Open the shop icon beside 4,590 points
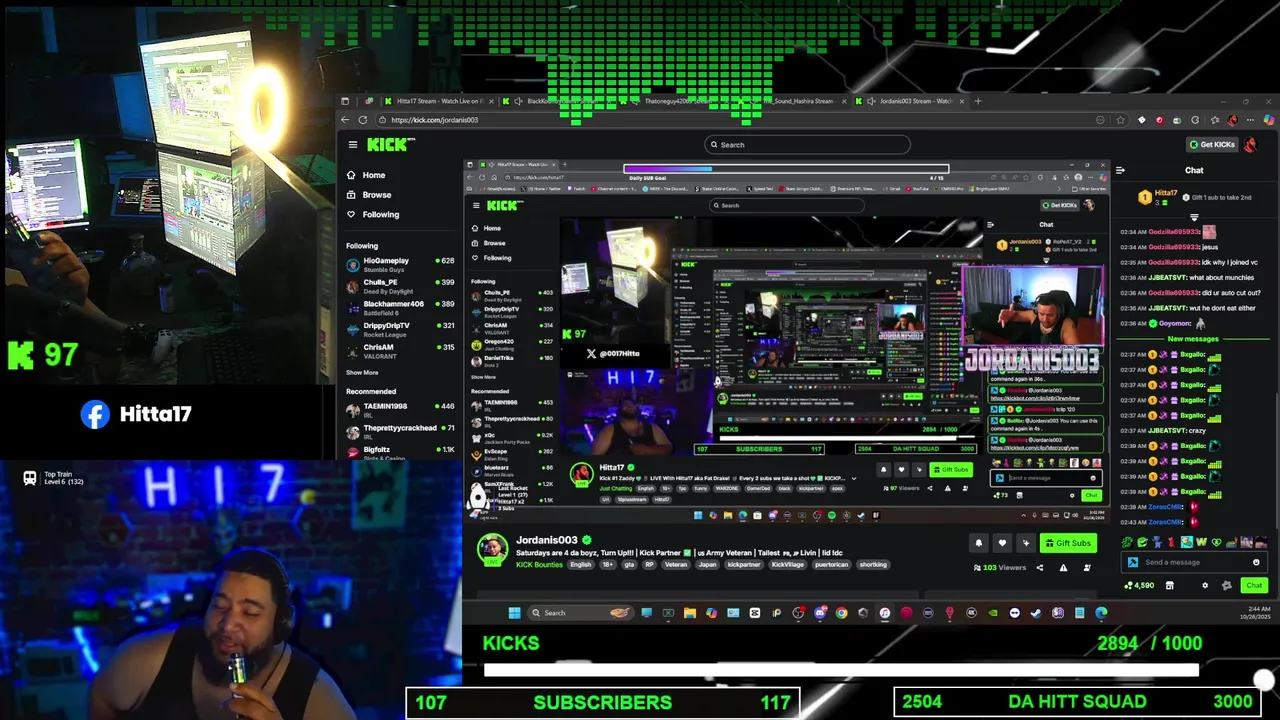 click(1169, 586)
